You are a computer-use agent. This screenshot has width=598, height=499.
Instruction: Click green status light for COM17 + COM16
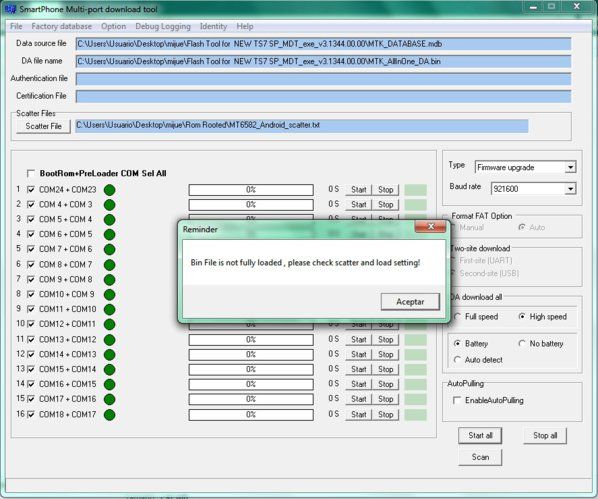click(109, 399)
